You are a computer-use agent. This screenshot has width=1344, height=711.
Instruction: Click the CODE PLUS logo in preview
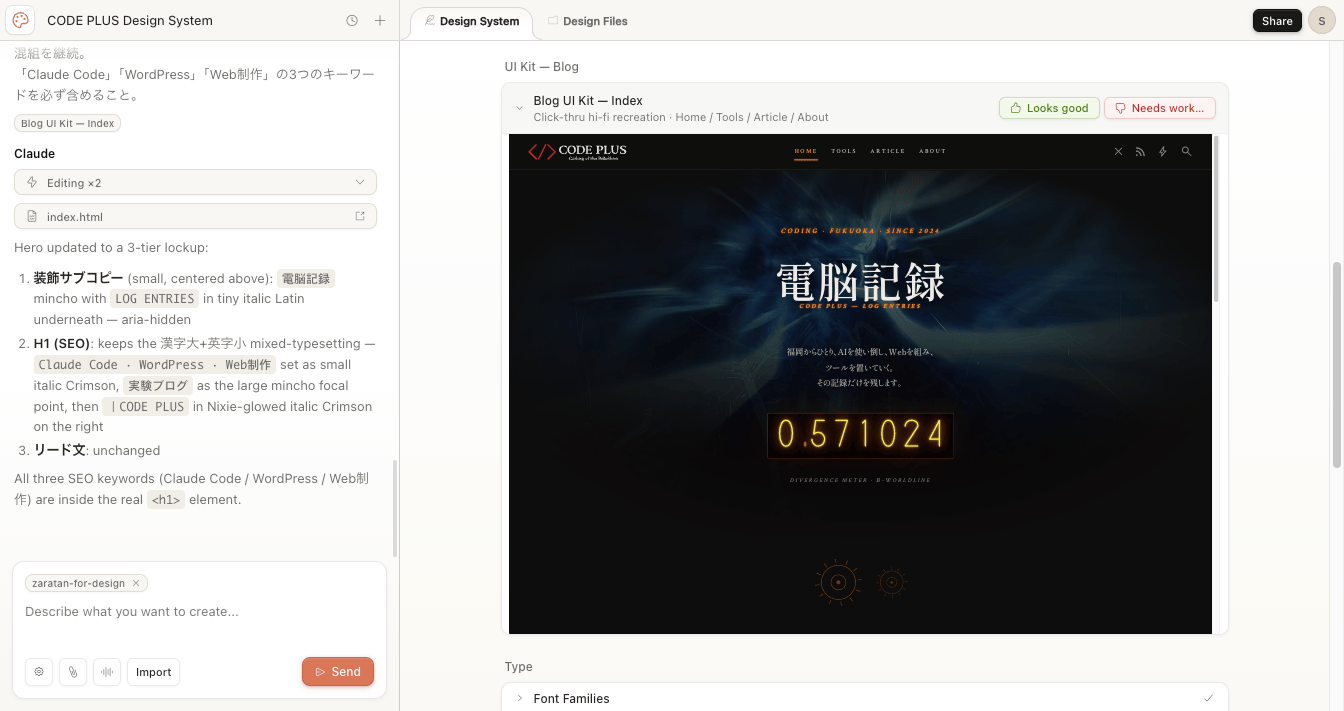[578, 151]
